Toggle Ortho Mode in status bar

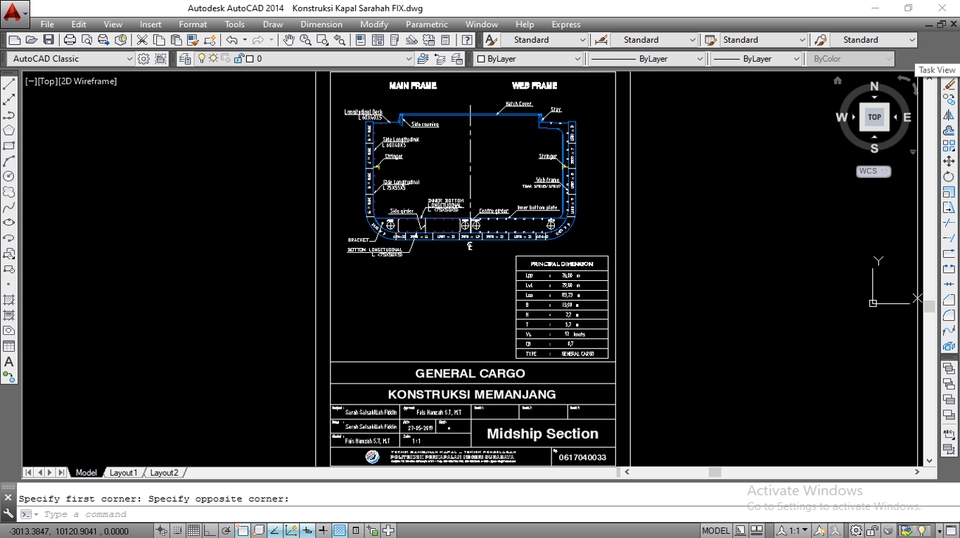[209, 531]
